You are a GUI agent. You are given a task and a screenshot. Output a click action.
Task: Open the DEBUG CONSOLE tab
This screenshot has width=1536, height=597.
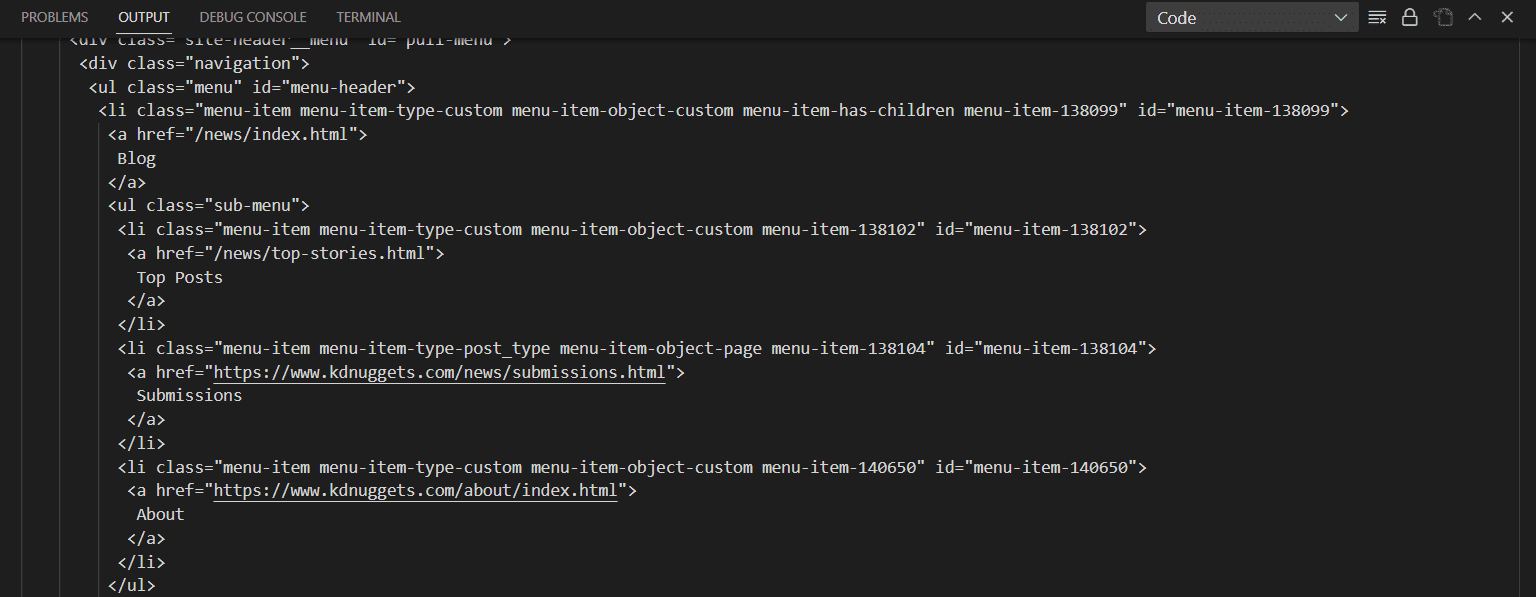click(x=253, y=17)
